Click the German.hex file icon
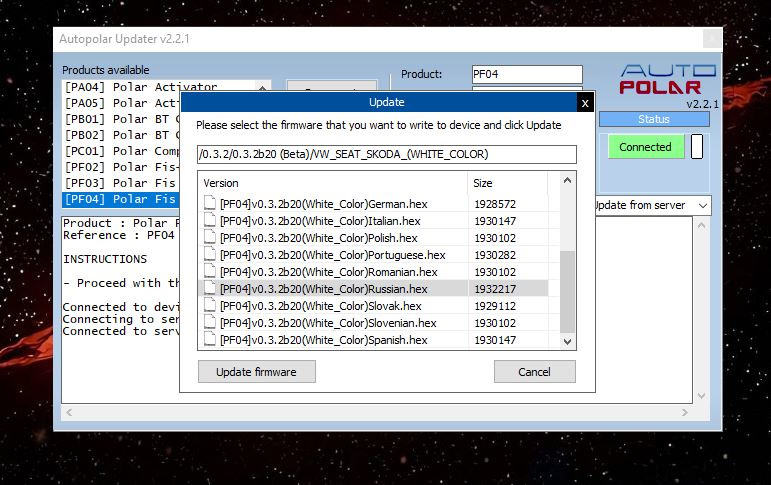 pyautogui.click(x=210, y=203)
